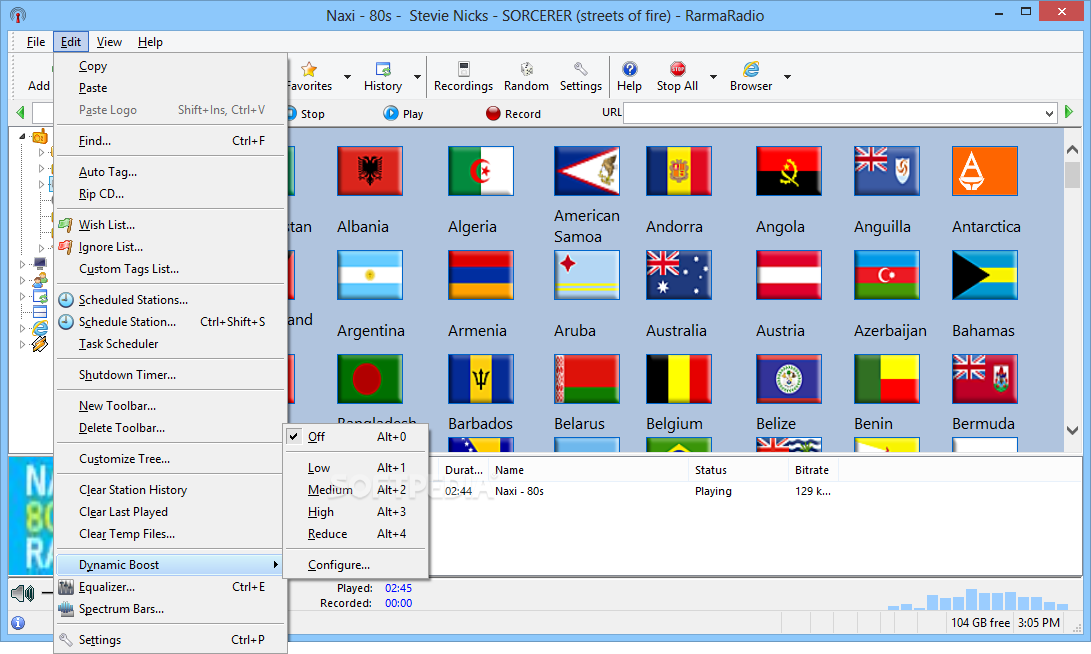
Task: Pick the Aruba flag
Action: coord(587,275)
